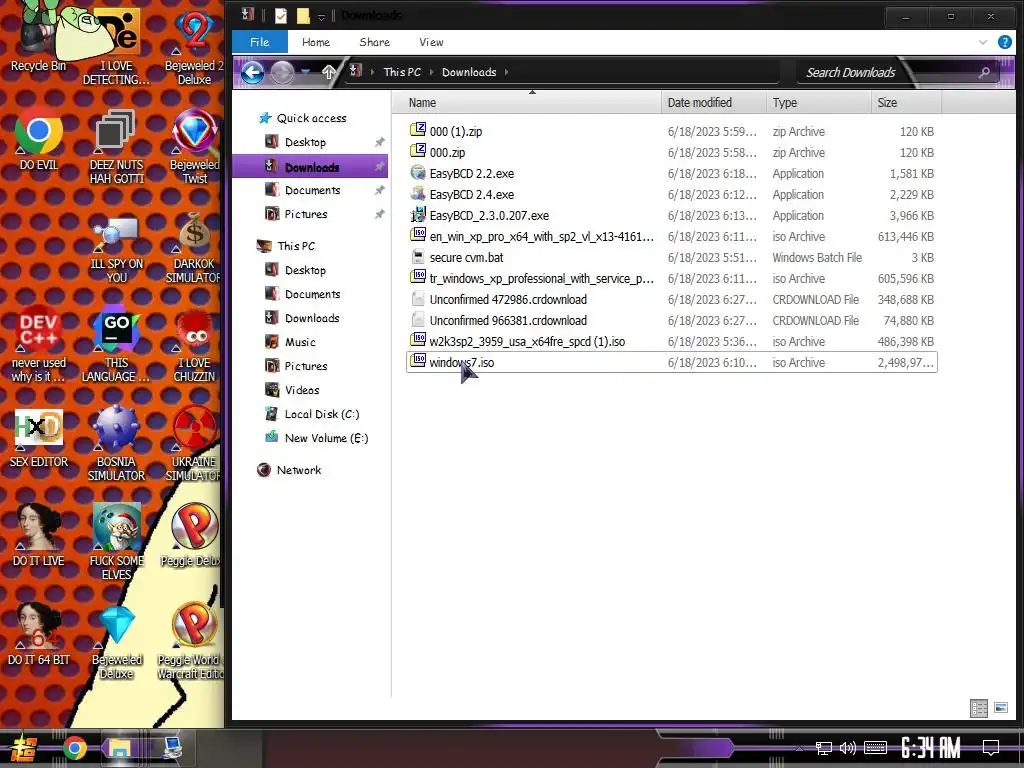Open DEEZ NUTS HAH GOTTI desktop shortcut
Image resolution: width=1024 pixels, height=768 pixels.
coord(116,145)
